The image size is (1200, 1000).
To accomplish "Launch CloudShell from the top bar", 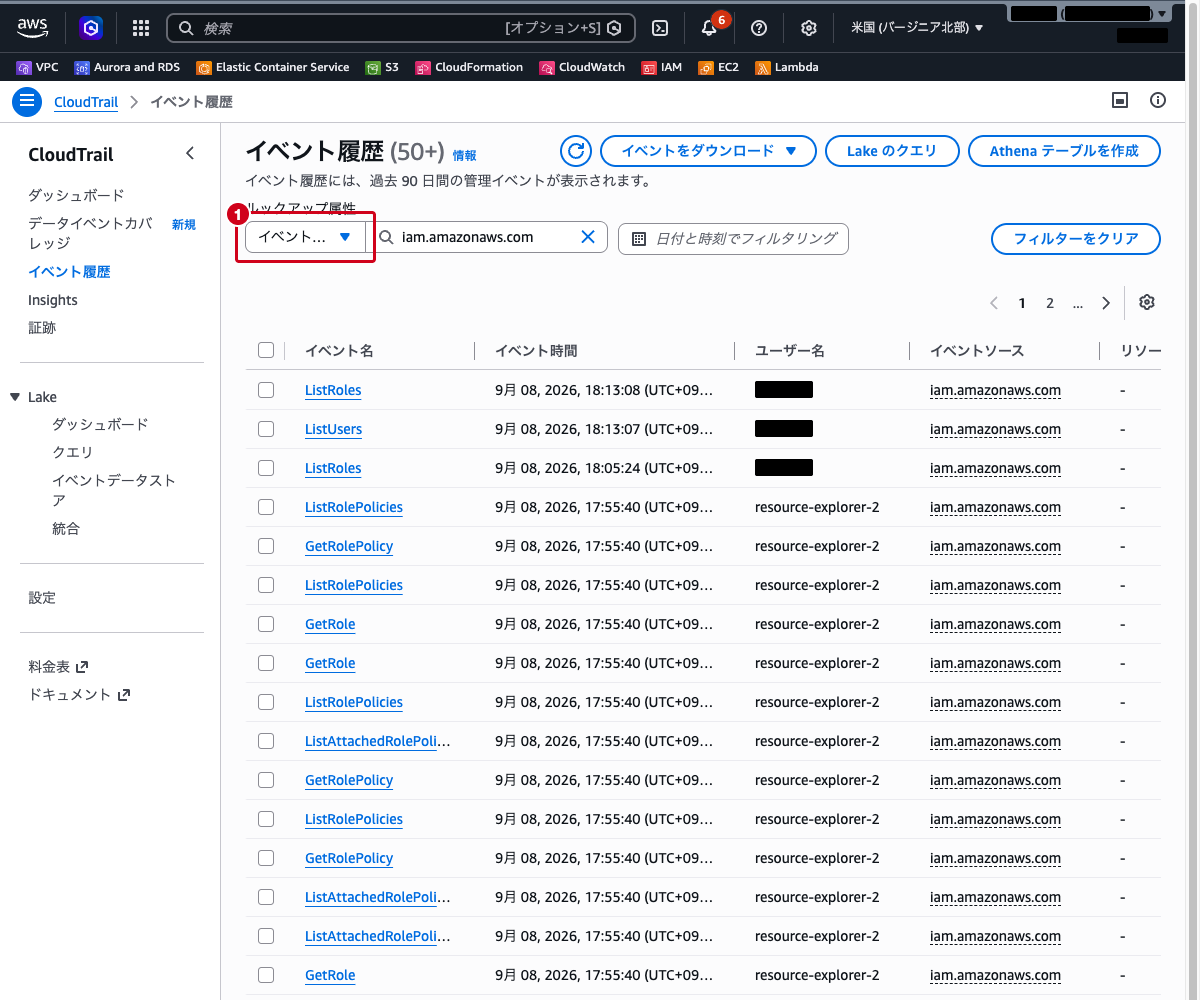I will 660,28.
